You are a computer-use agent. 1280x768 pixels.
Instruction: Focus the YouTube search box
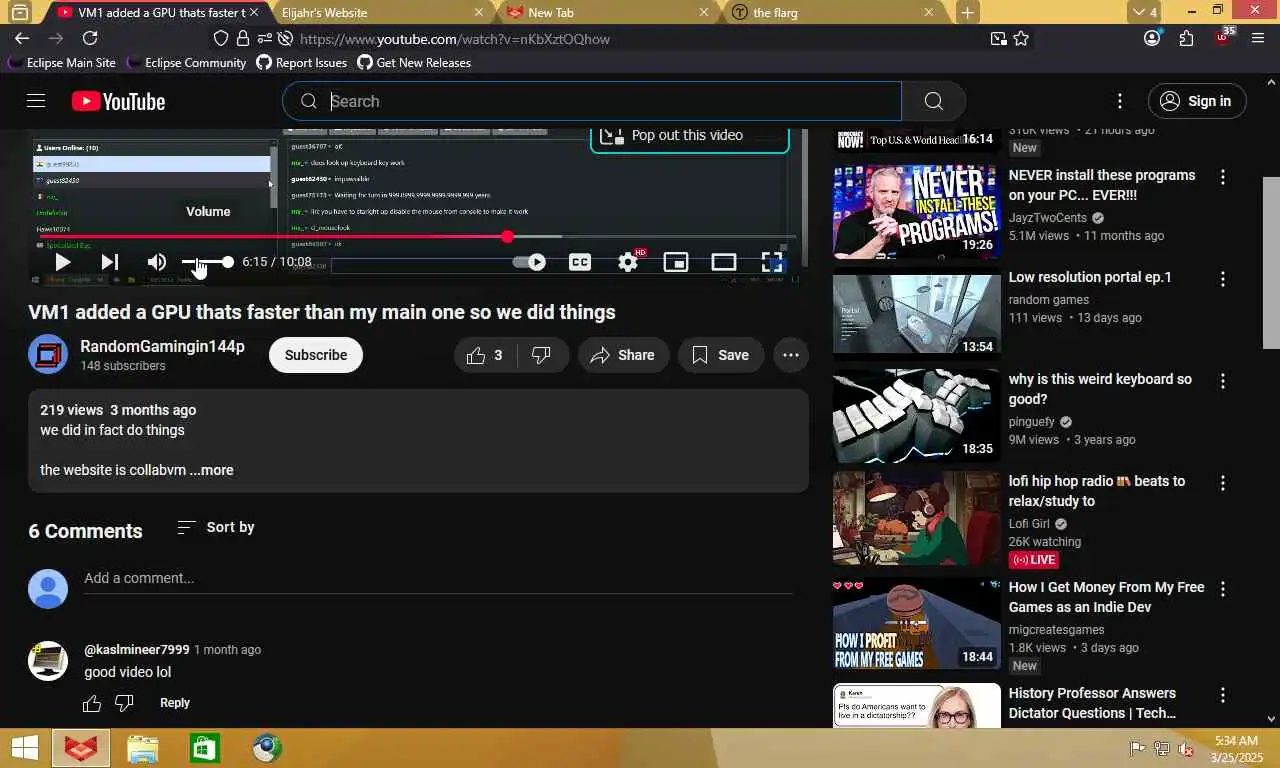point(592,101)
